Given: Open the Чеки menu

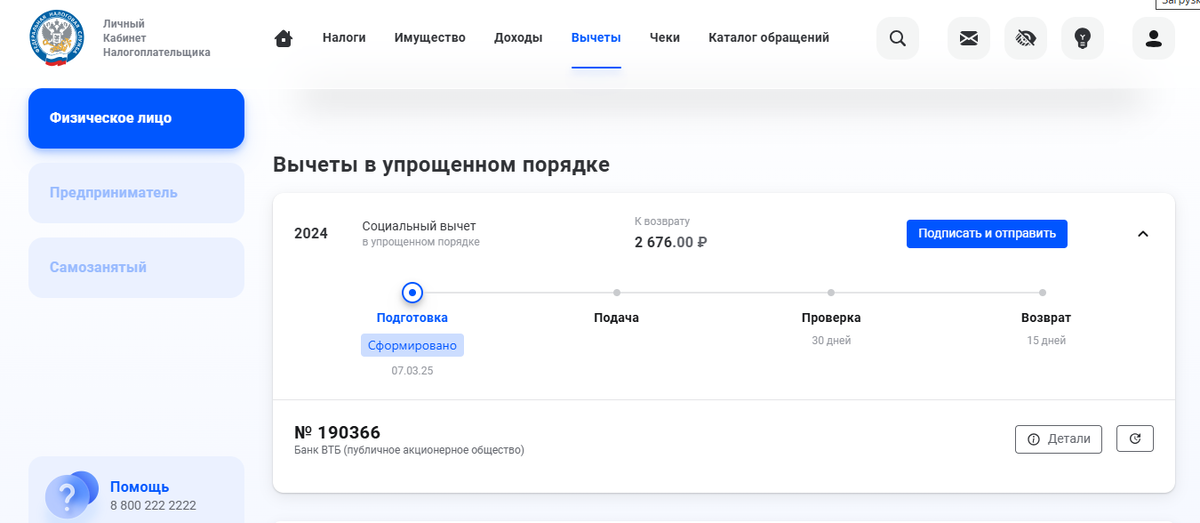Looking at the screenshot, I should point(665,38).
